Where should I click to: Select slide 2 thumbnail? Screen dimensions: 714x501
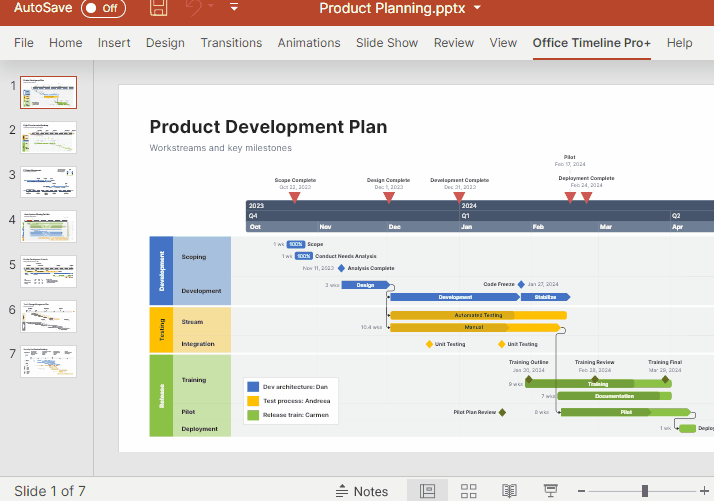tap(49, 137)
